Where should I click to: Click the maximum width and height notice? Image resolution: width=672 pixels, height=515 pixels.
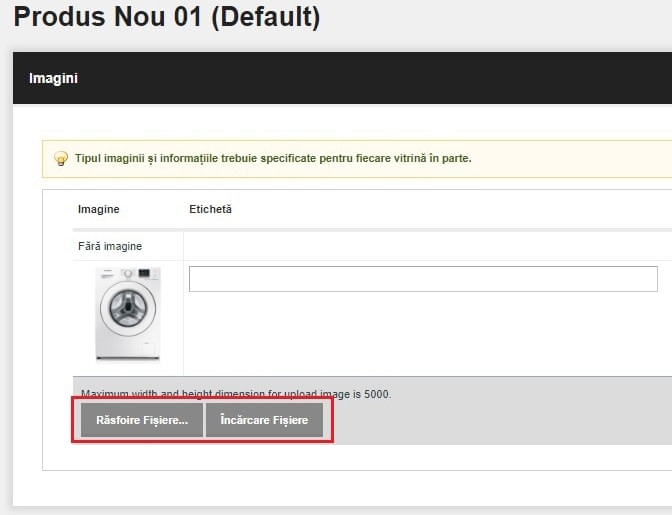(x=236, y=394)
